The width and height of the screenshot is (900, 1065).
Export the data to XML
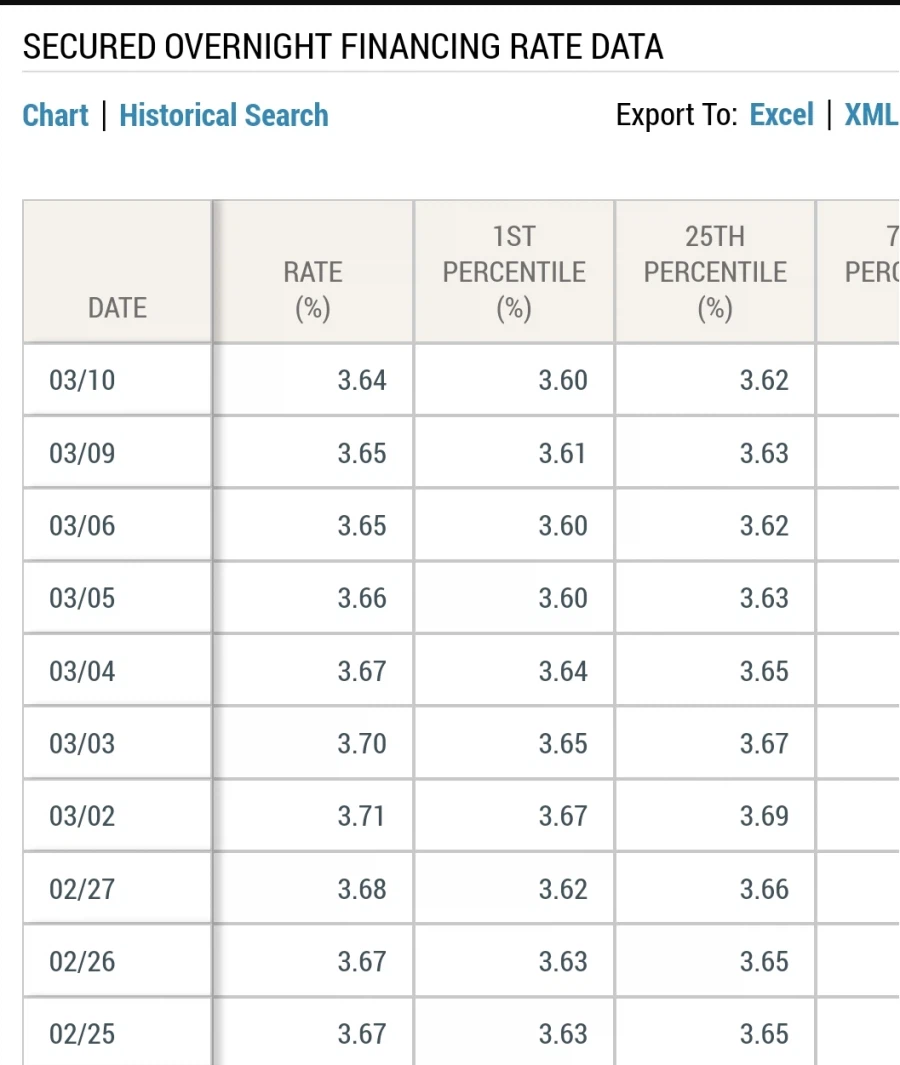click(870, 115)
